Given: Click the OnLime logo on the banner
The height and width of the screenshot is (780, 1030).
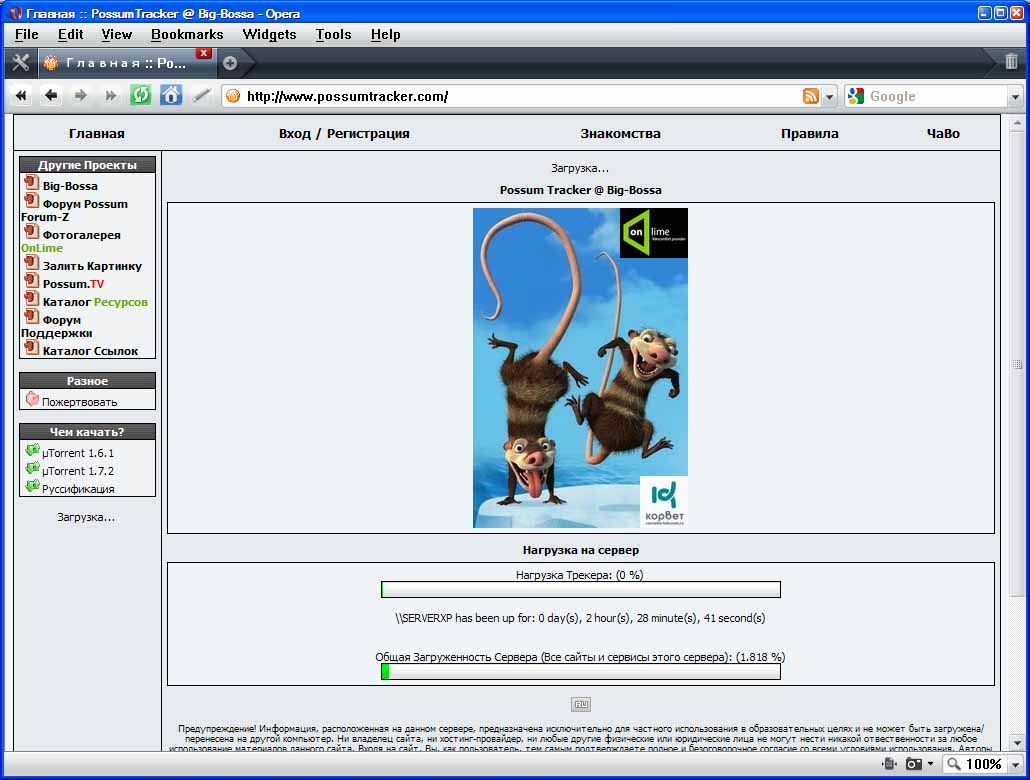Looking at the screenshot, I should click(x=654, y=233).
